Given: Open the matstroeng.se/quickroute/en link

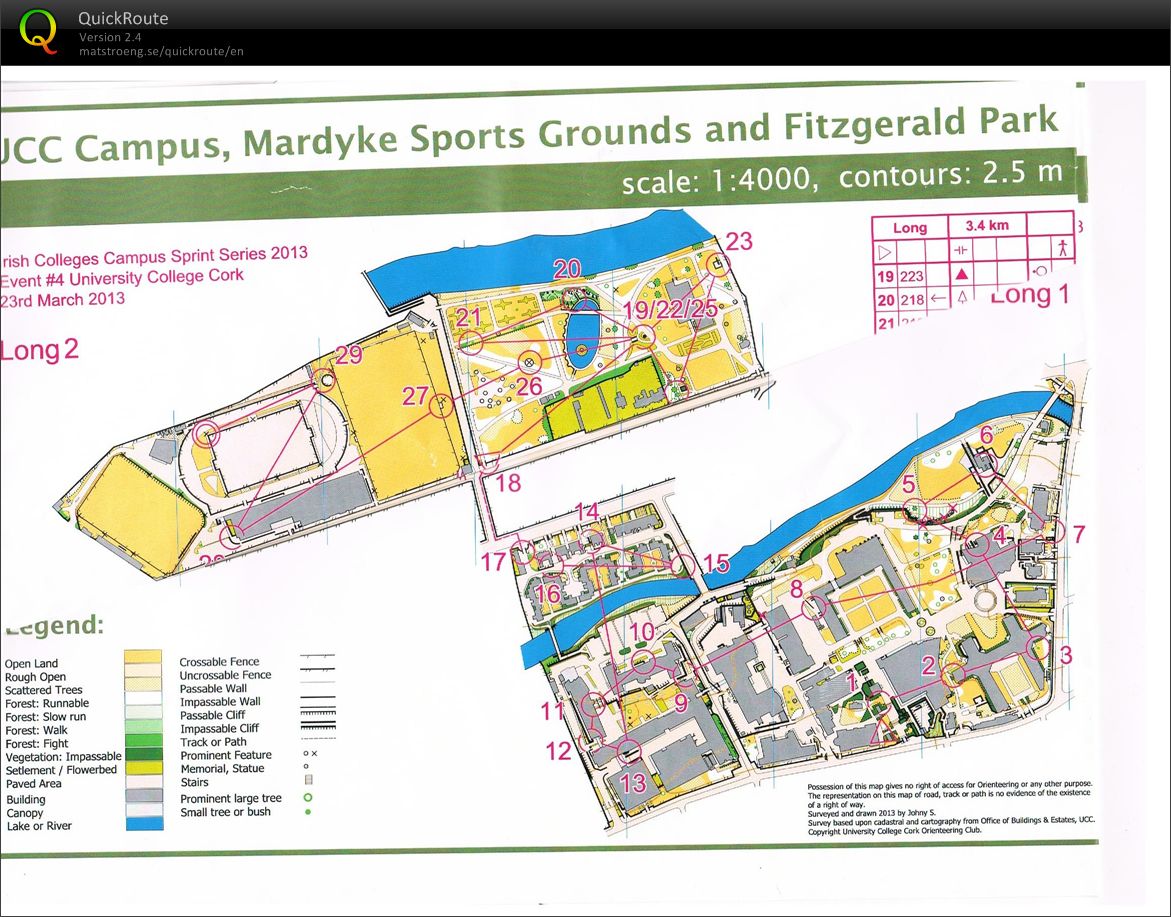Looking at the screenshot, I should tap(161, 52).
